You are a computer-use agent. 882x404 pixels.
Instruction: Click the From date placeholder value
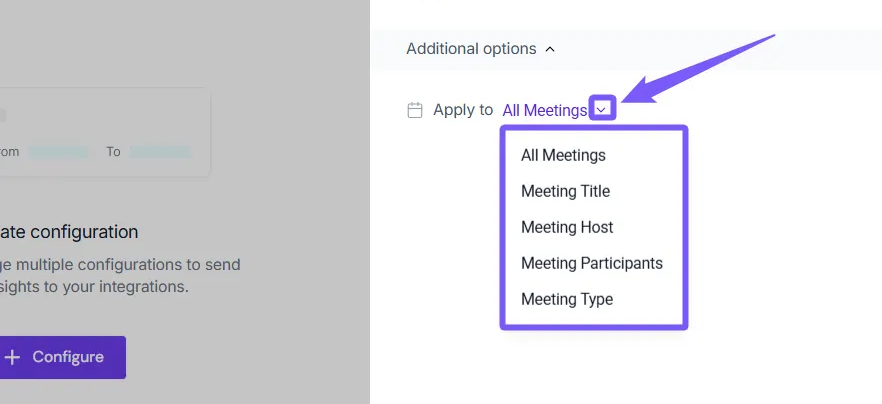point(58,152)
